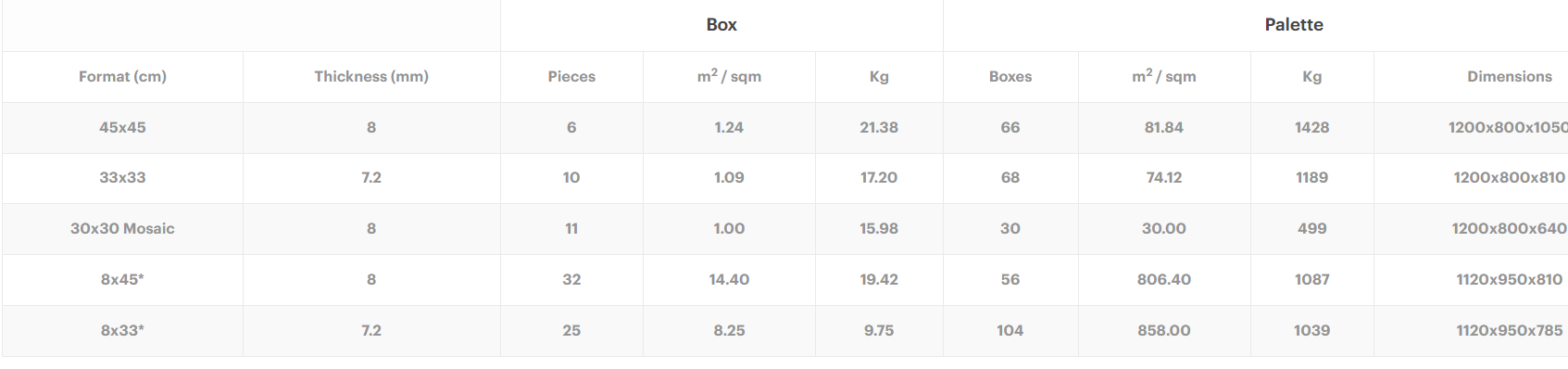Select the 14.40 box sqm cell

coord(729,280)
